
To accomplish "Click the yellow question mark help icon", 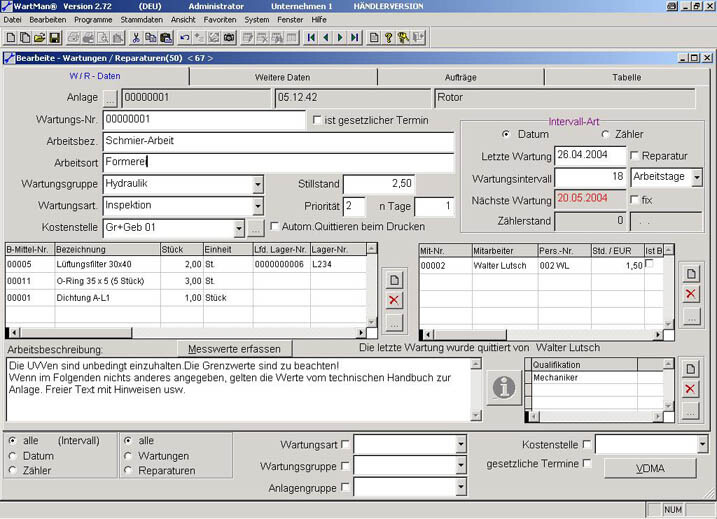I will pos(388,38).
